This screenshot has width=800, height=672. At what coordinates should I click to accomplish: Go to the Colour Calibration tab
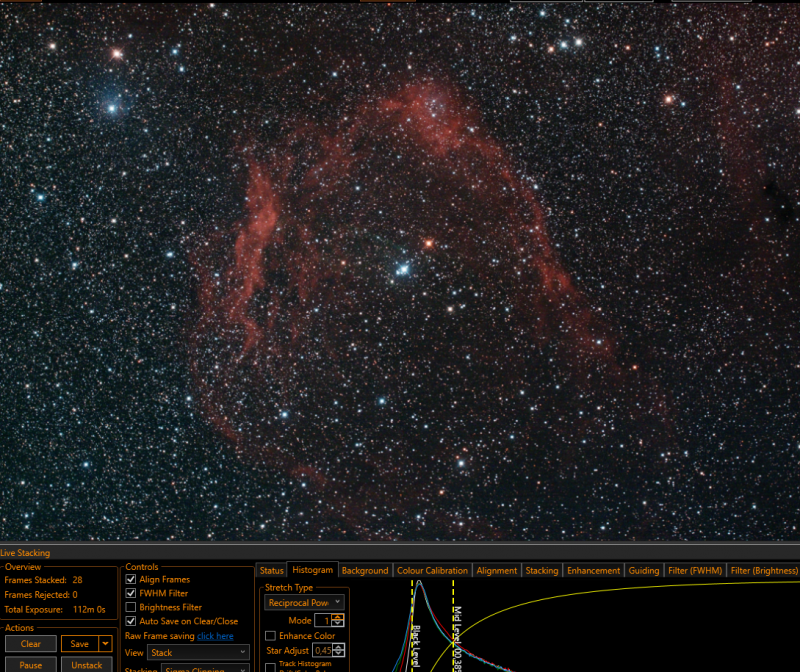pyautogui.click(x=432, y=570)
